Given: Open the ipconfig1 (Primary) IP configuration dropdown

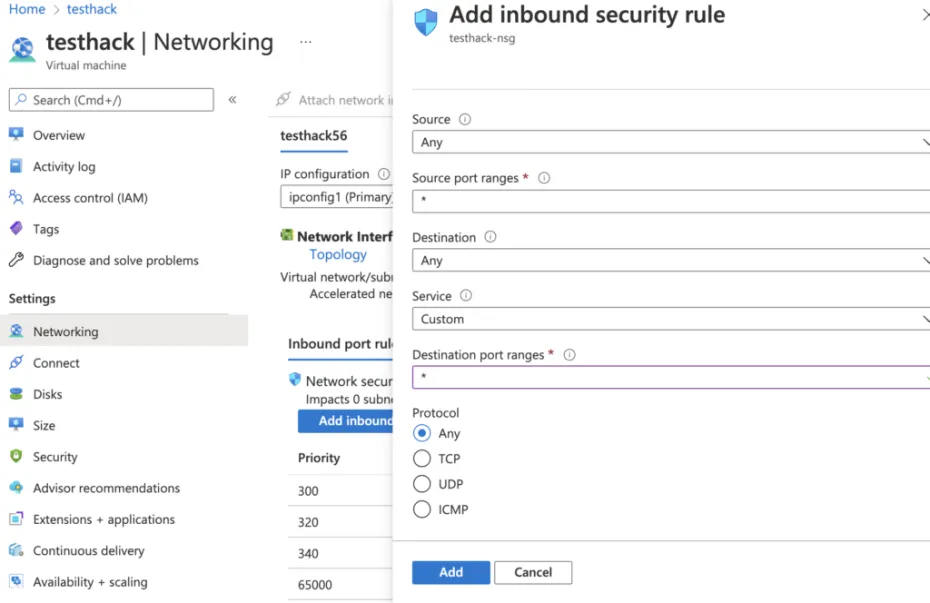Looking at the screenshot, I should [x=336, y=197].
